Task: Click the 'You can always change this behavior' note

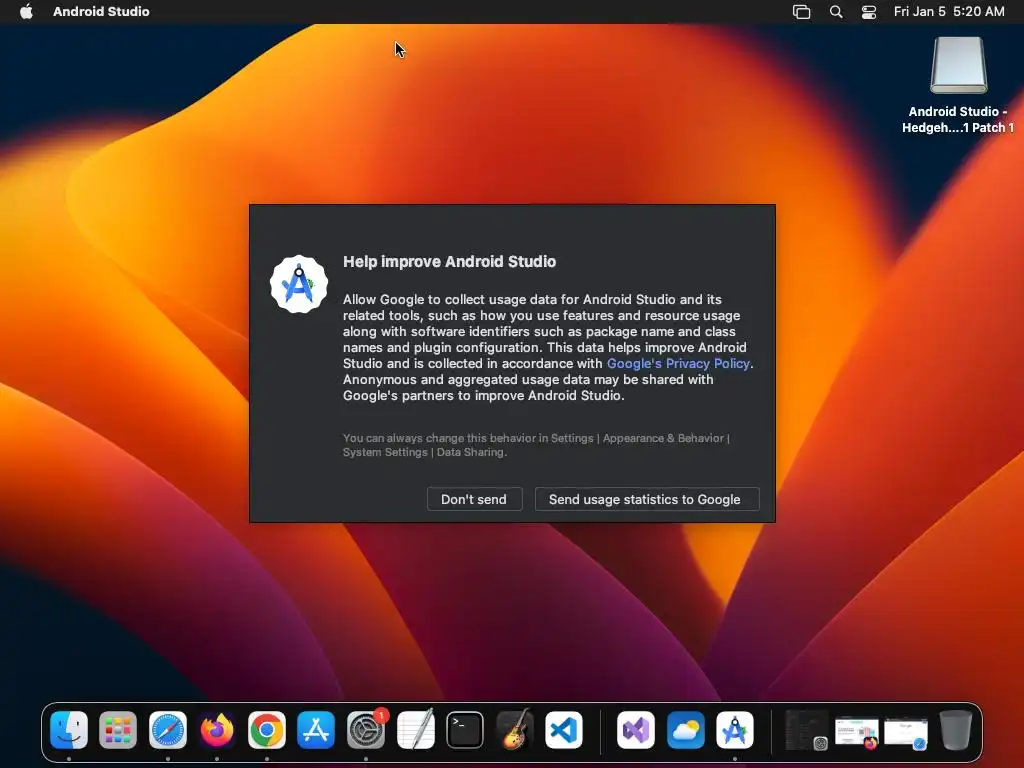Action: point(536,445)
